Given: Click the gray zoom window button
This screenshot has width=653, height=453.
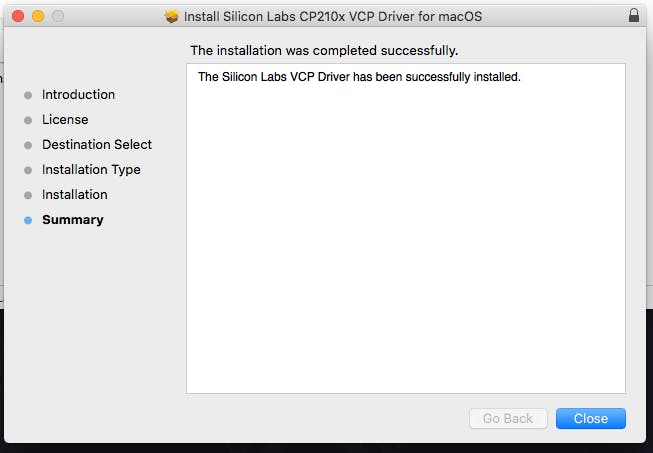Looking at the screenshot, I should [x=57, y=16].
